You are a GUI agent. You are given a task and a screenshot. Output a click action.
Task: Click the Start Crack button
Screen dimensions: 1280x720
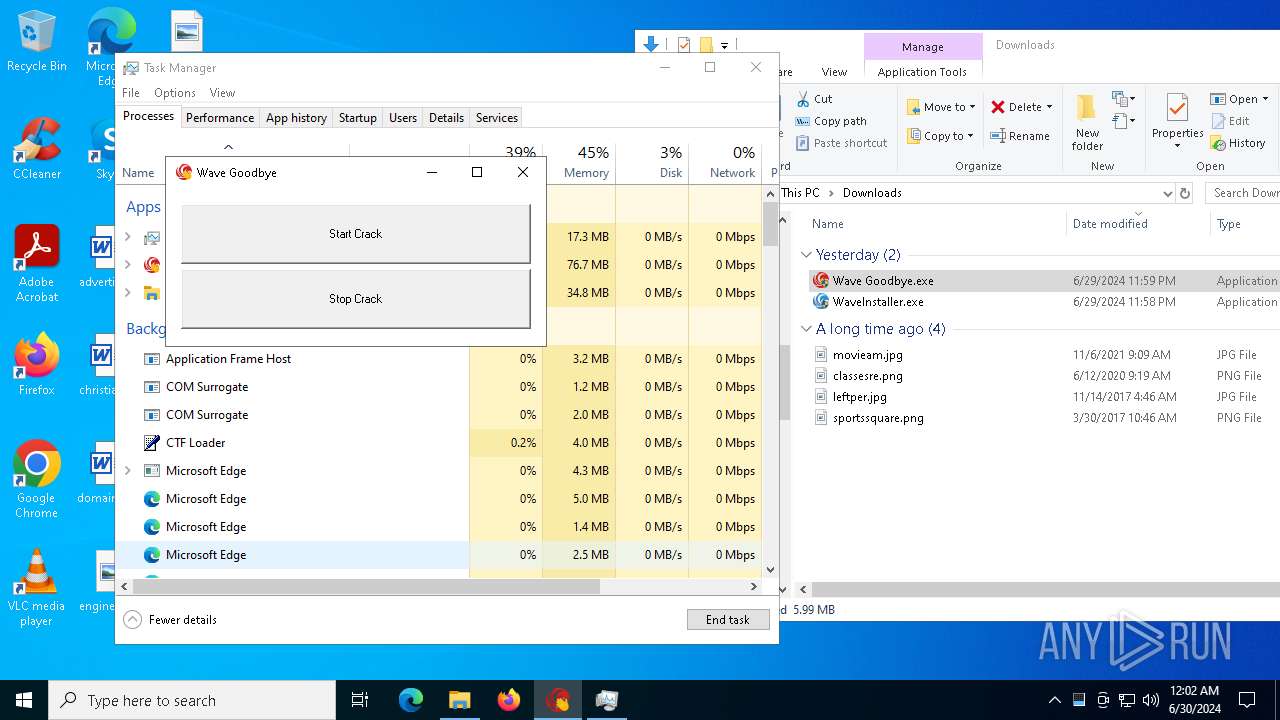point(355,234)
